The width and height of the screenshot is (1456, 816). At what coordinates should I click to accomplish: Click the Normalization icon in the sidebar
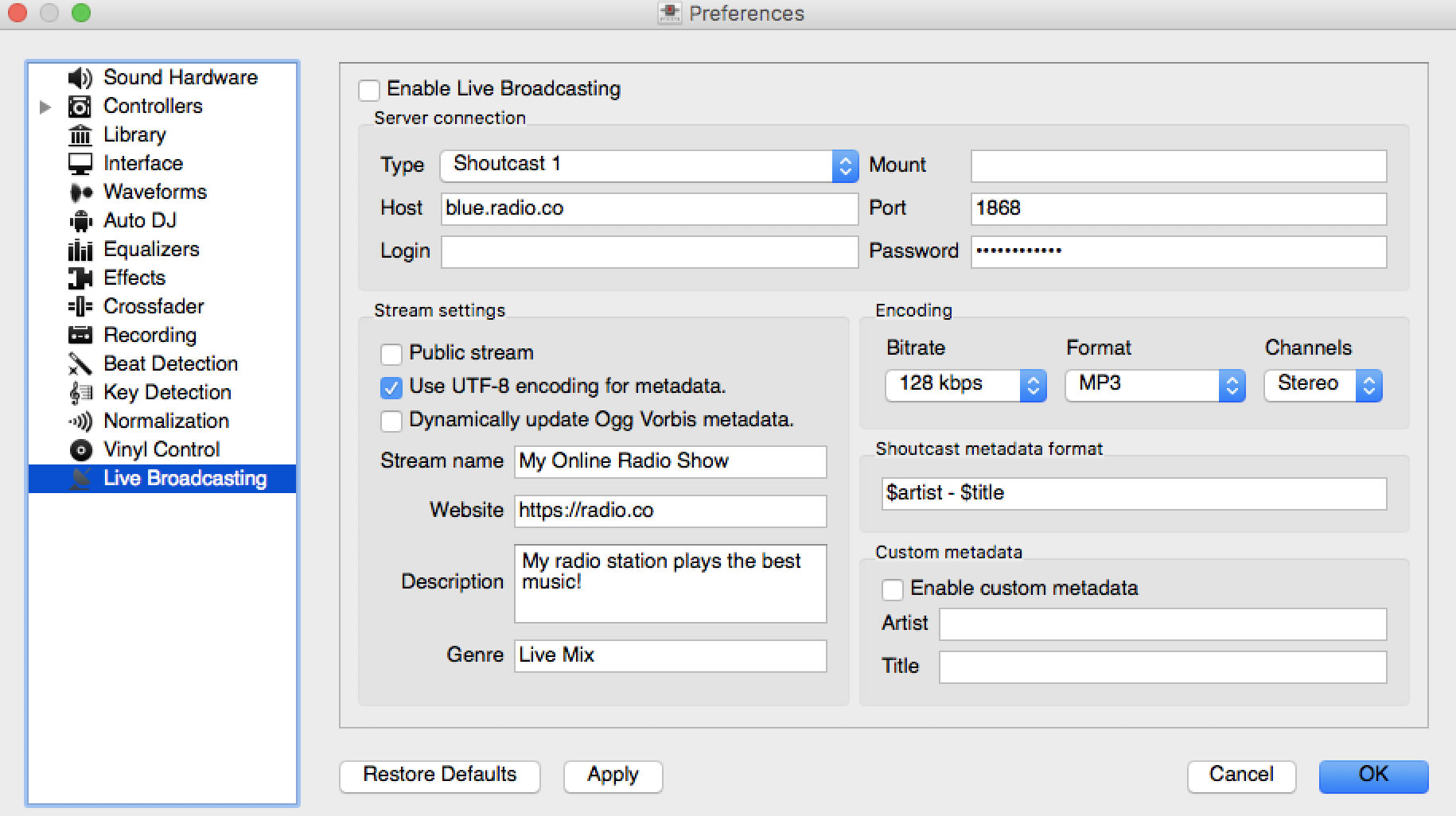point(80,421)
